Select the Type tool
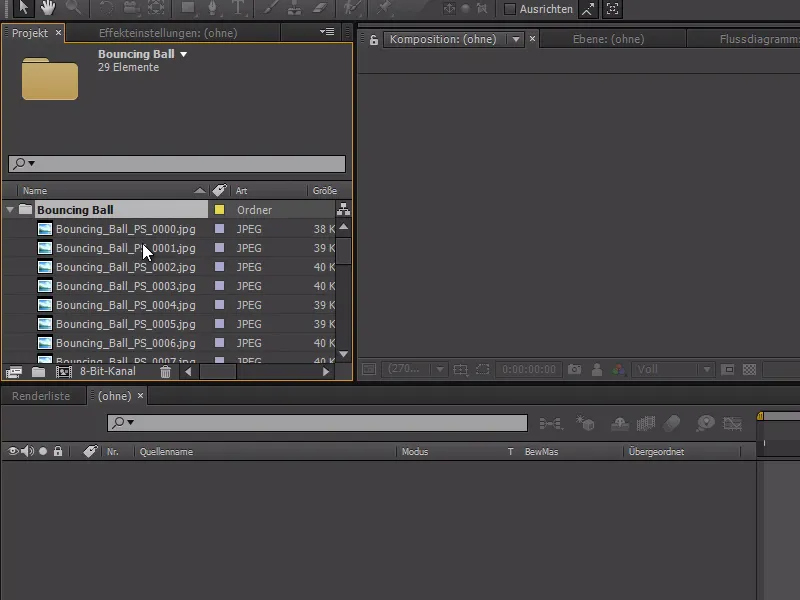 pos(237,9)
